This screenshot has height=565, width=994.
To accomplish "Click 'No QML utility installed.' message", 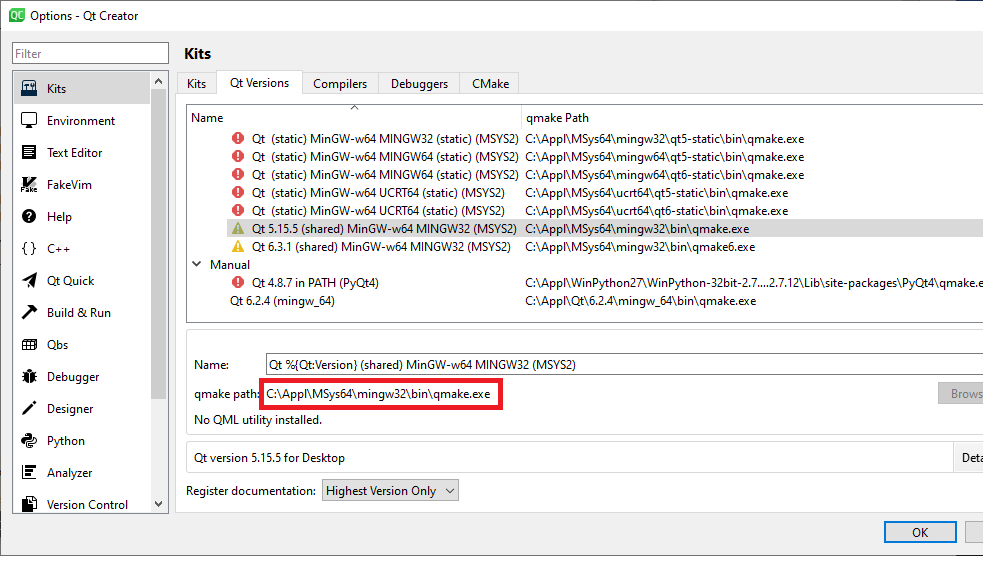I will click(258, 420).
